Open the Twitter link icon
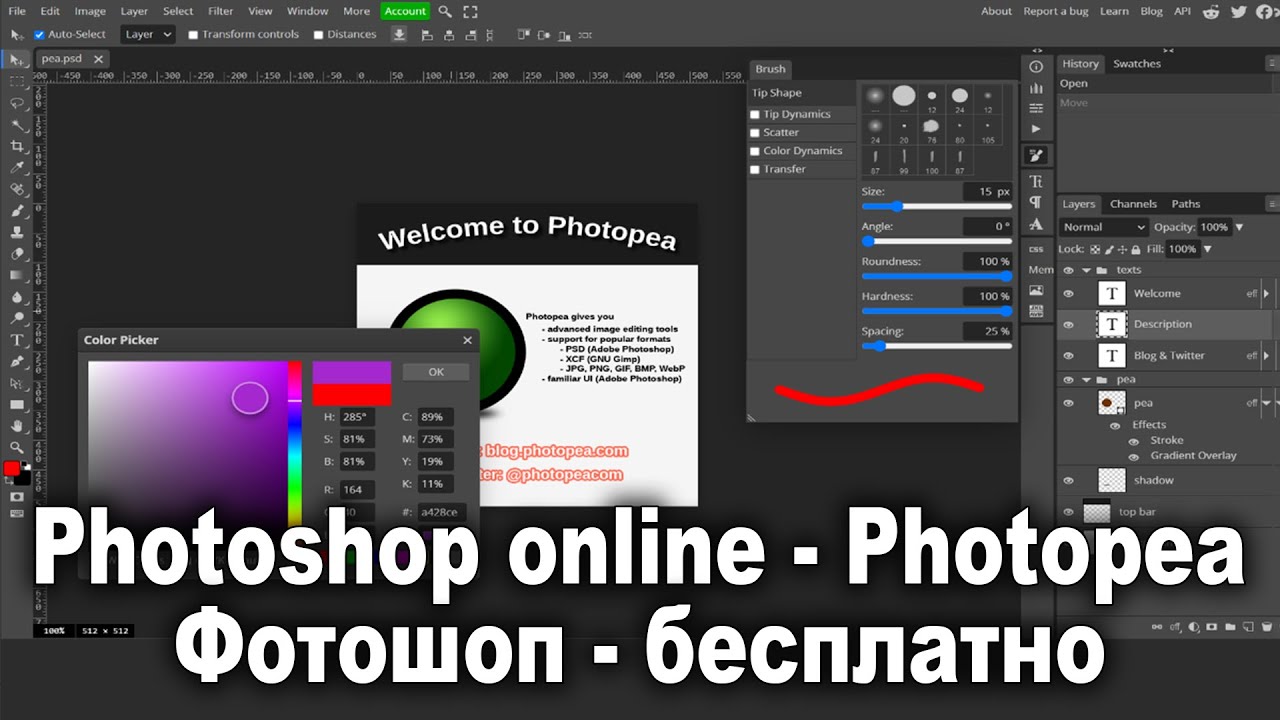Image resolution: width=1280 pixels, height=720 pixels. [1239, 11]
